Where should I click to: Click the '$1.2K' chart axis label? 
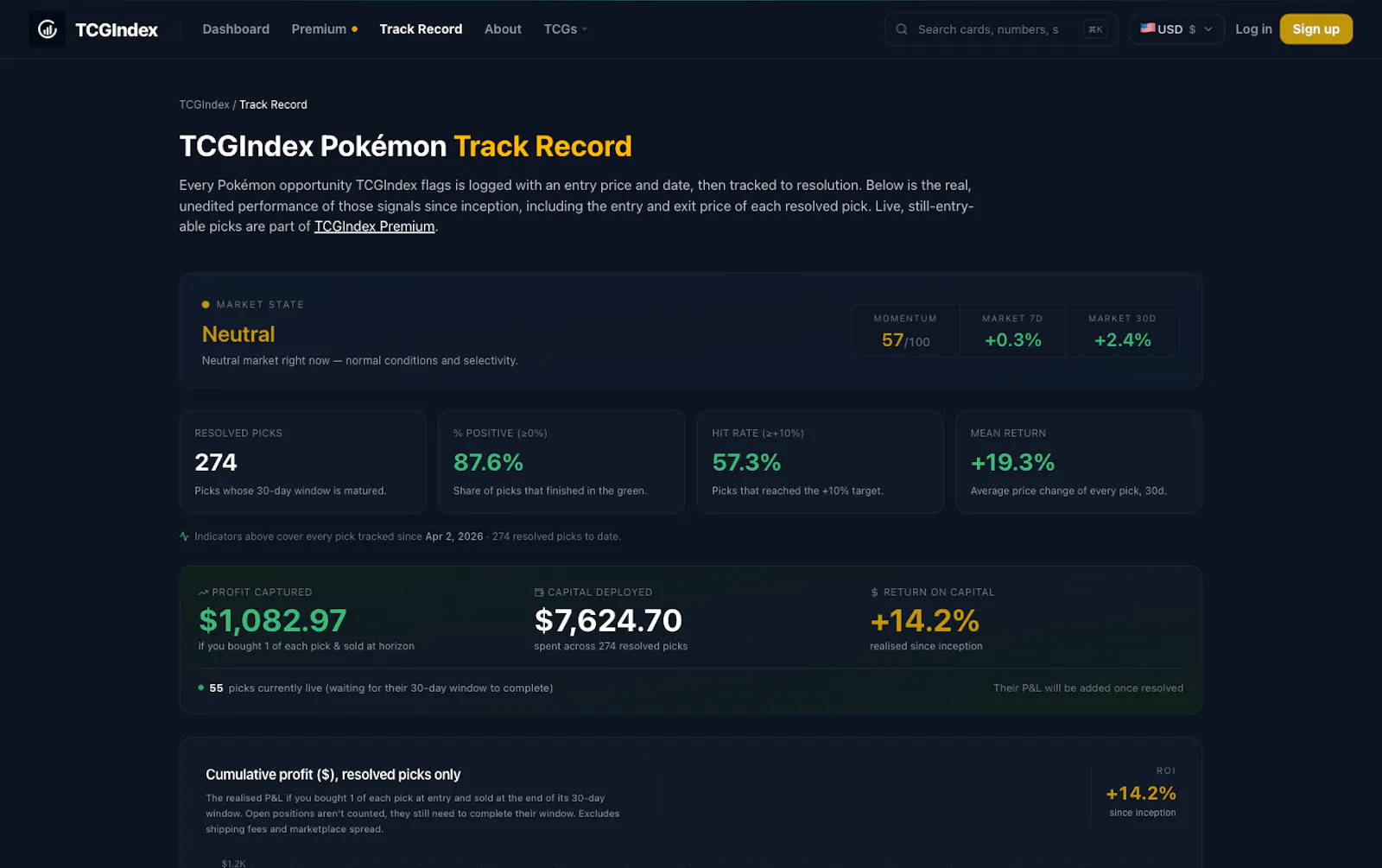tap(233, 863)
